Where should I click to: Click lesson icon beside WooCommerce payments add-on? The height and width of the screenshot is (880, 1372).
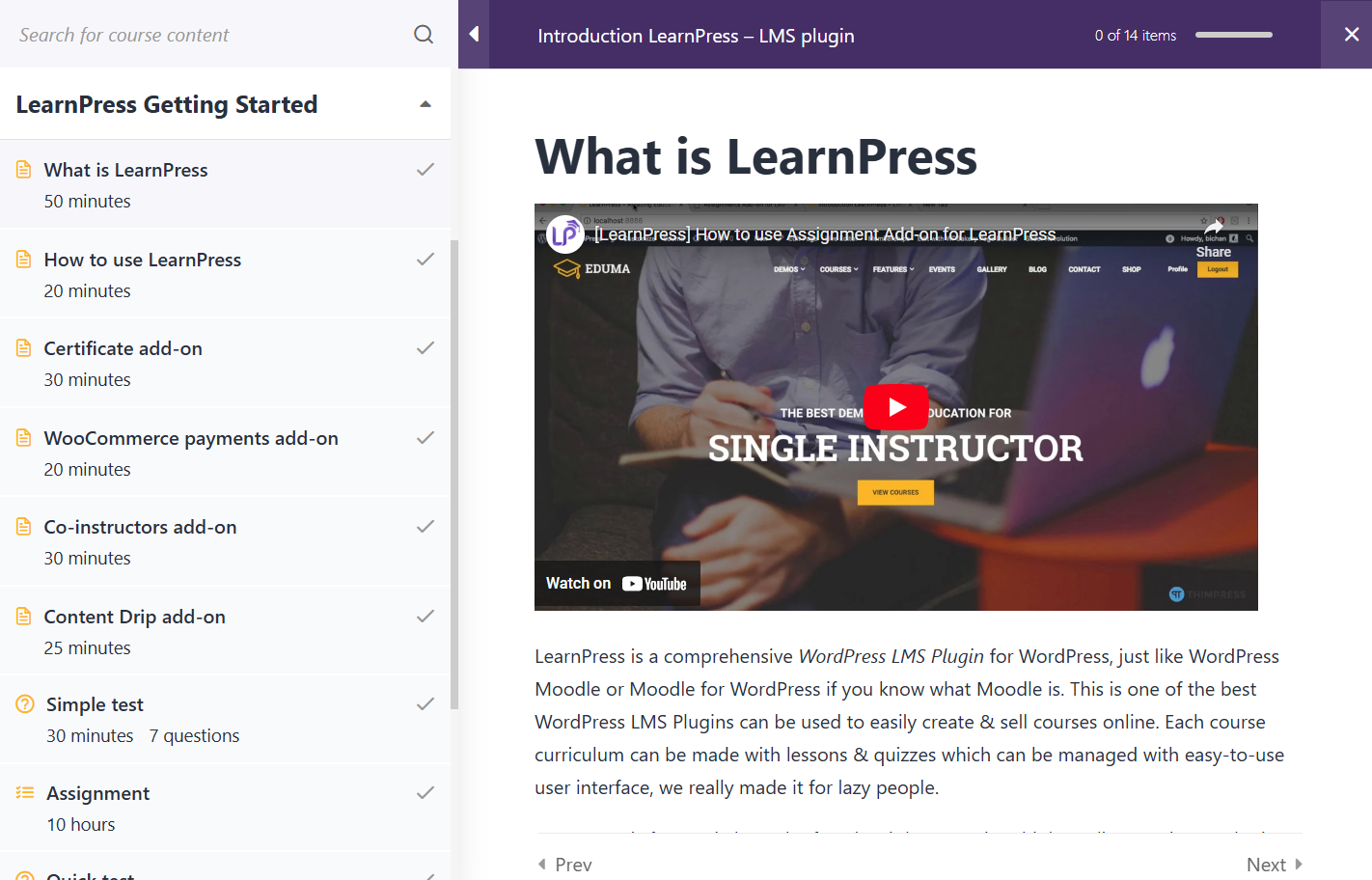pyautogui.click(x=24, y=438)
